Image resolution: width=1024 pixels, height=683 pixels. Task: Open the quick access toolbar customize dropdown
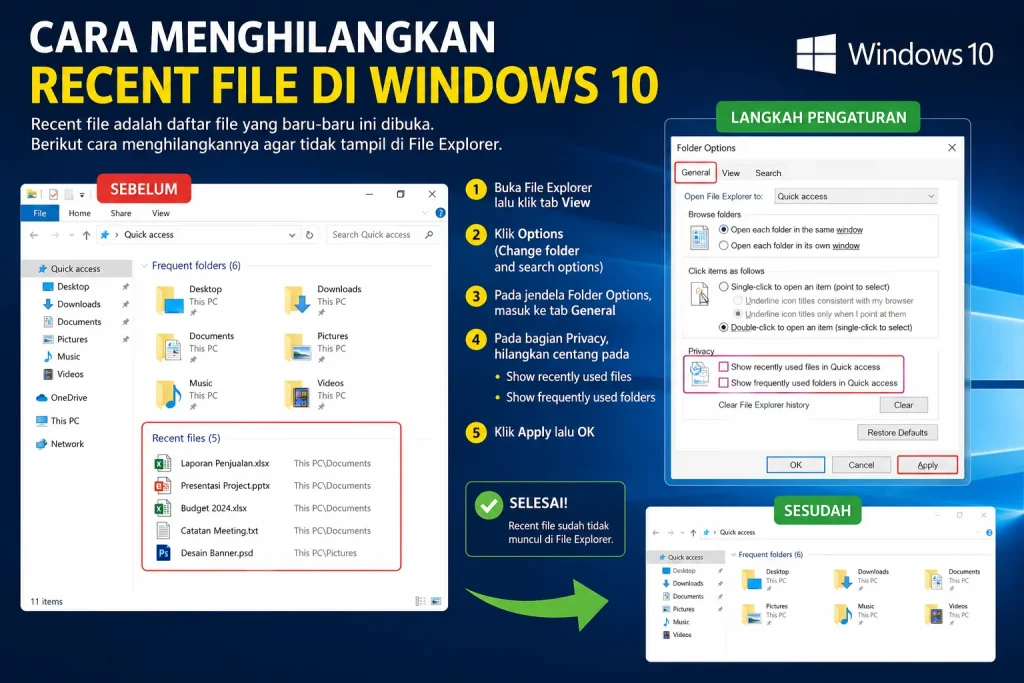82,195
